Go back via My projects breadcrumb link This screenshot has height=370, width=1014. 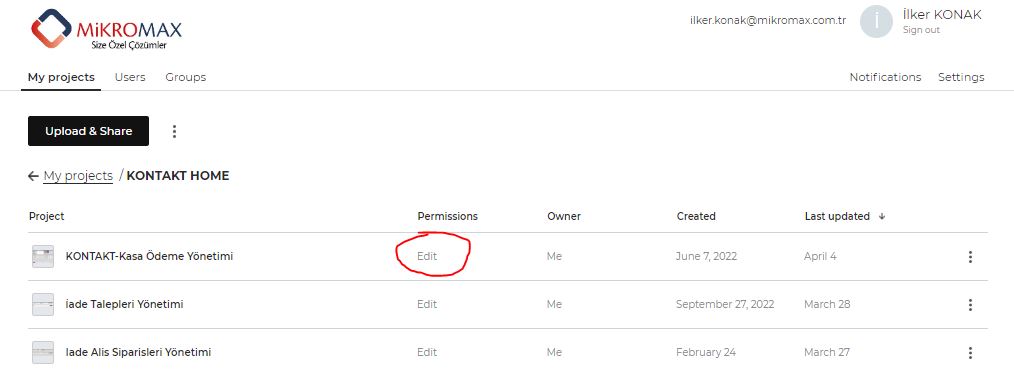[x=78, y=175]
